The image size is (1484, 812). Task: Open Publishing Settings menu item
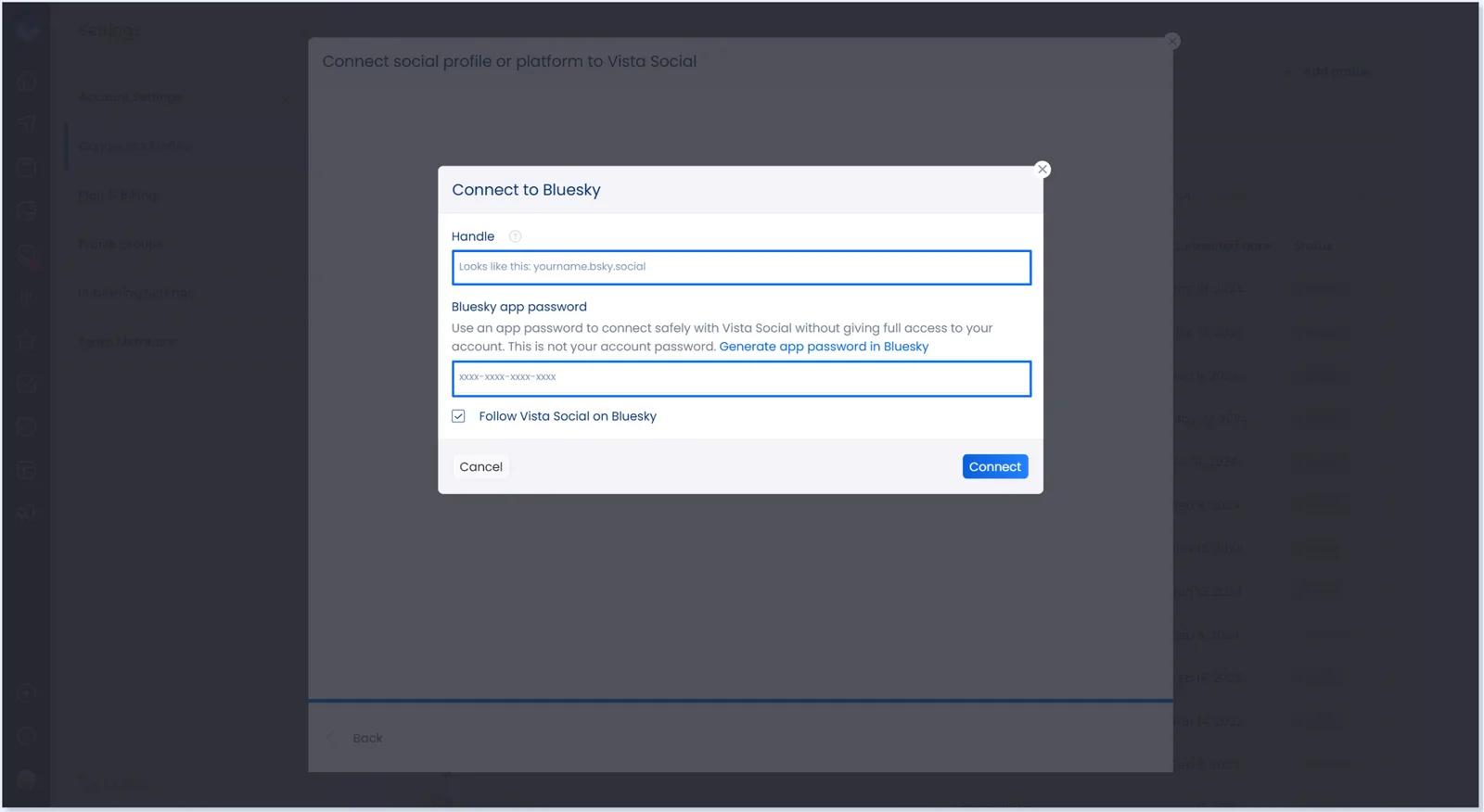coord(135,293)
